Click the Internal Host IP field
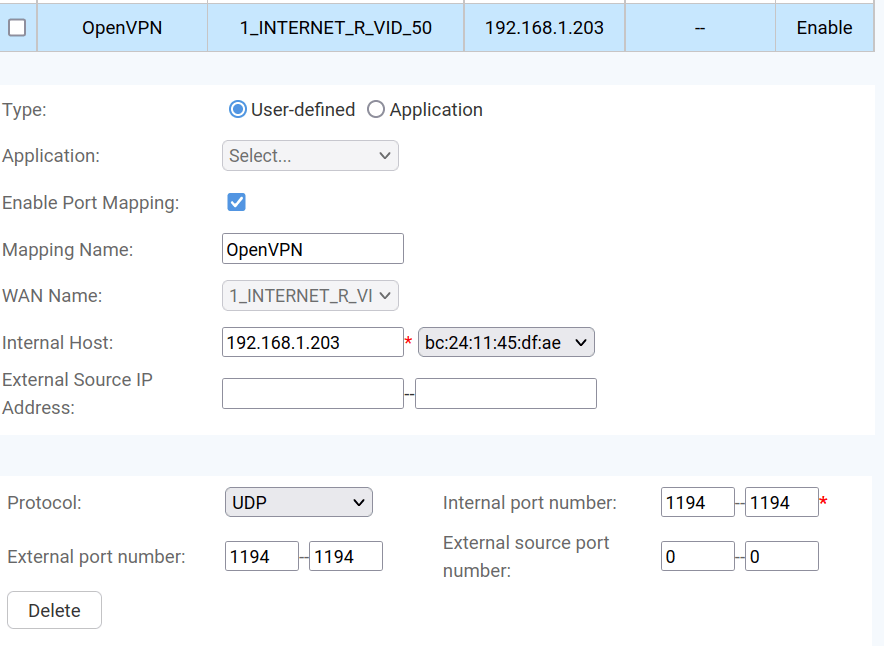 tap(312, 343)
